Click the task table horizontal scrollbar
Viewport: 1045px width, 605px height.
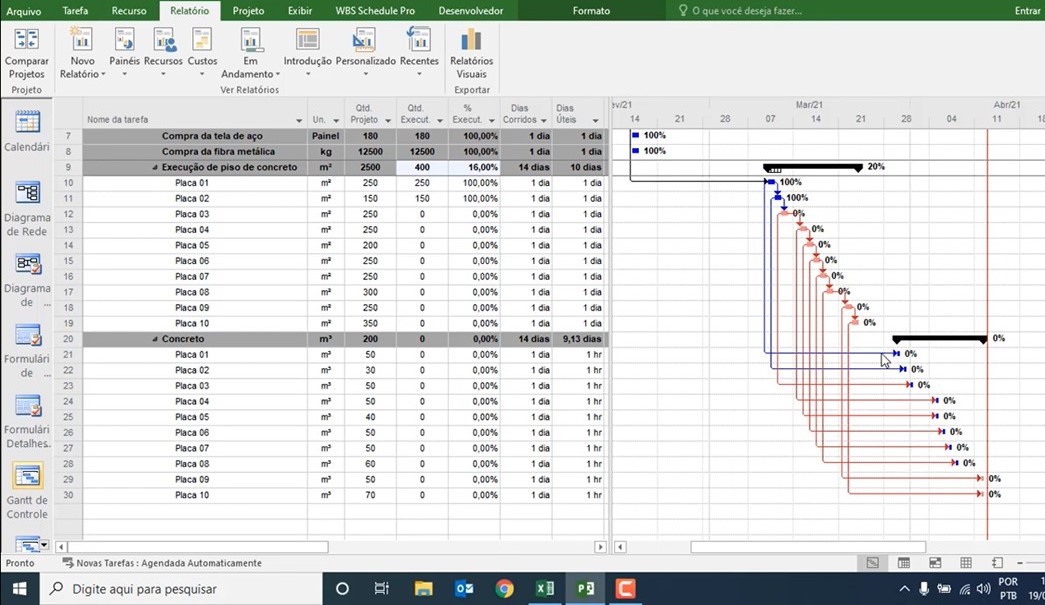[198, 547]
